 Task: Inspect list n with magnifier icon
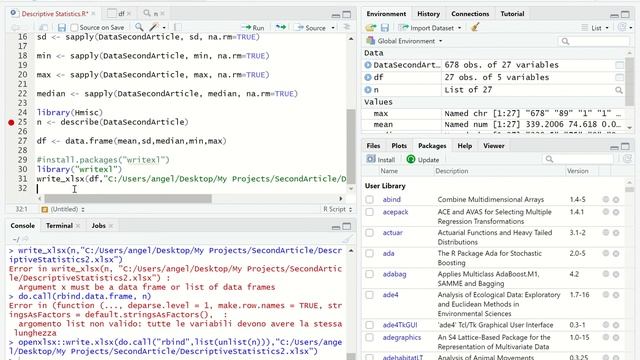[x=619, y=90]
